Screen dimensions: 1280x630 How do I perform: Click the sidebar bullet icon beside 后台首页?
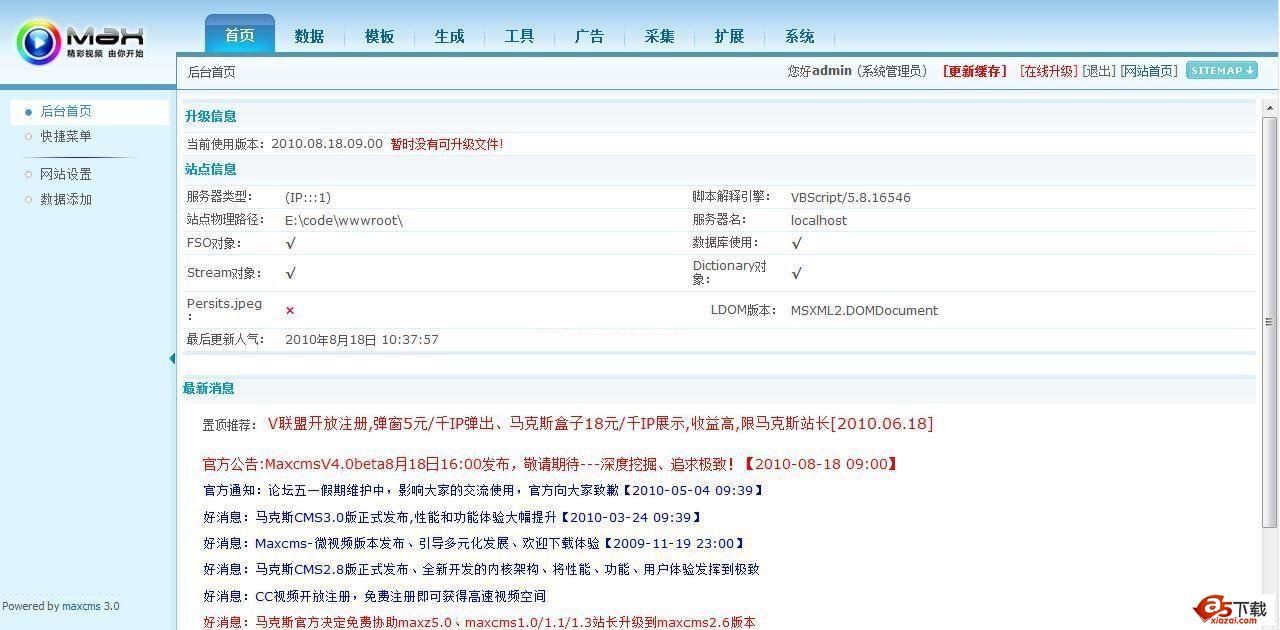point(29,112)
